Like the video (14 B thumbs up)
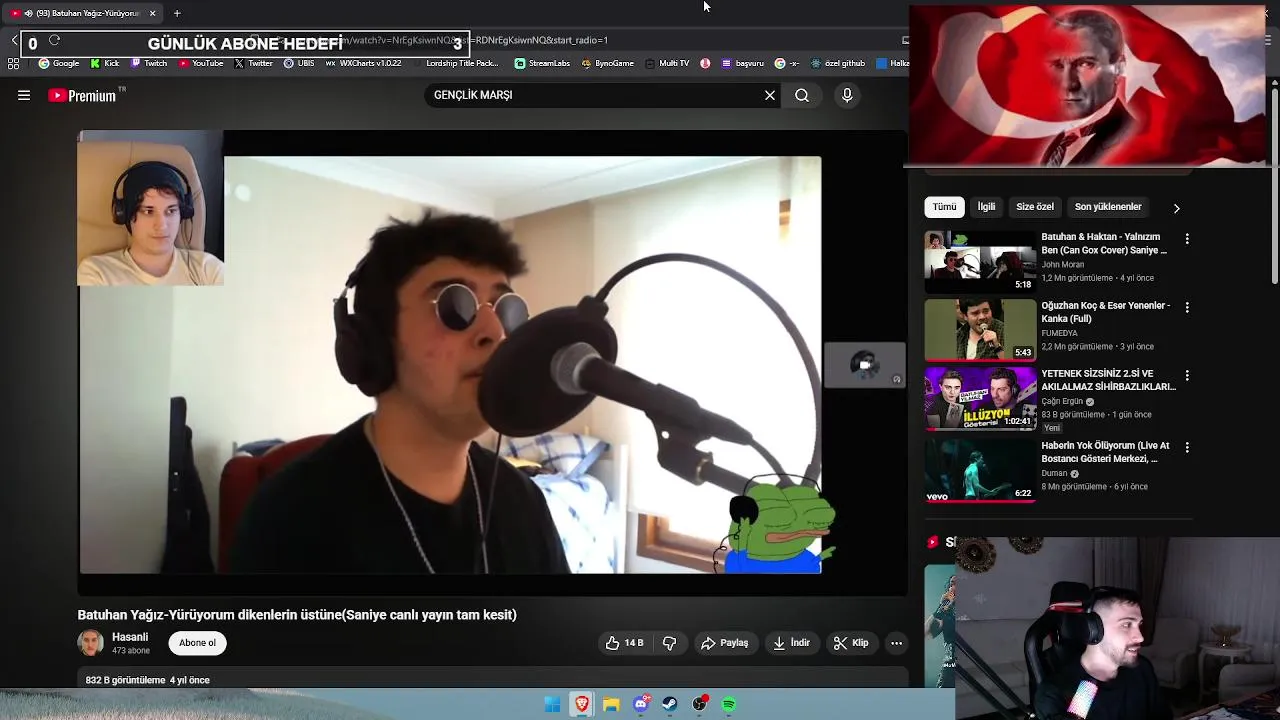This screenshot has height=720, width=1280. tap(624, 643)
